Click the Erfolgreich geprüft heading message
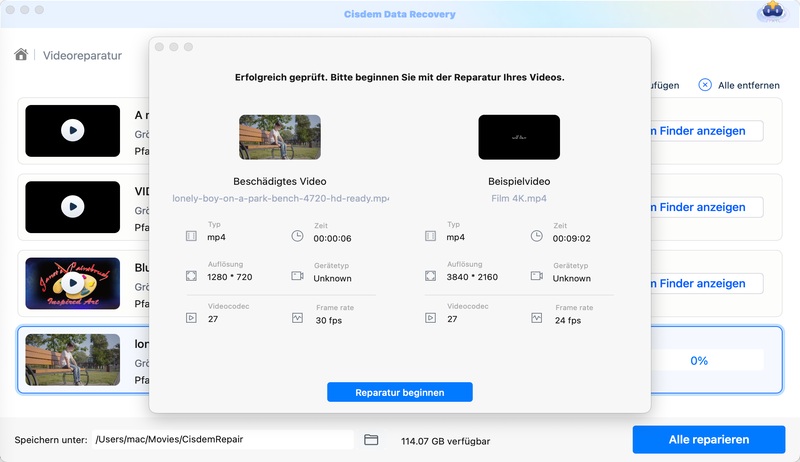 (x=399, y=78)
